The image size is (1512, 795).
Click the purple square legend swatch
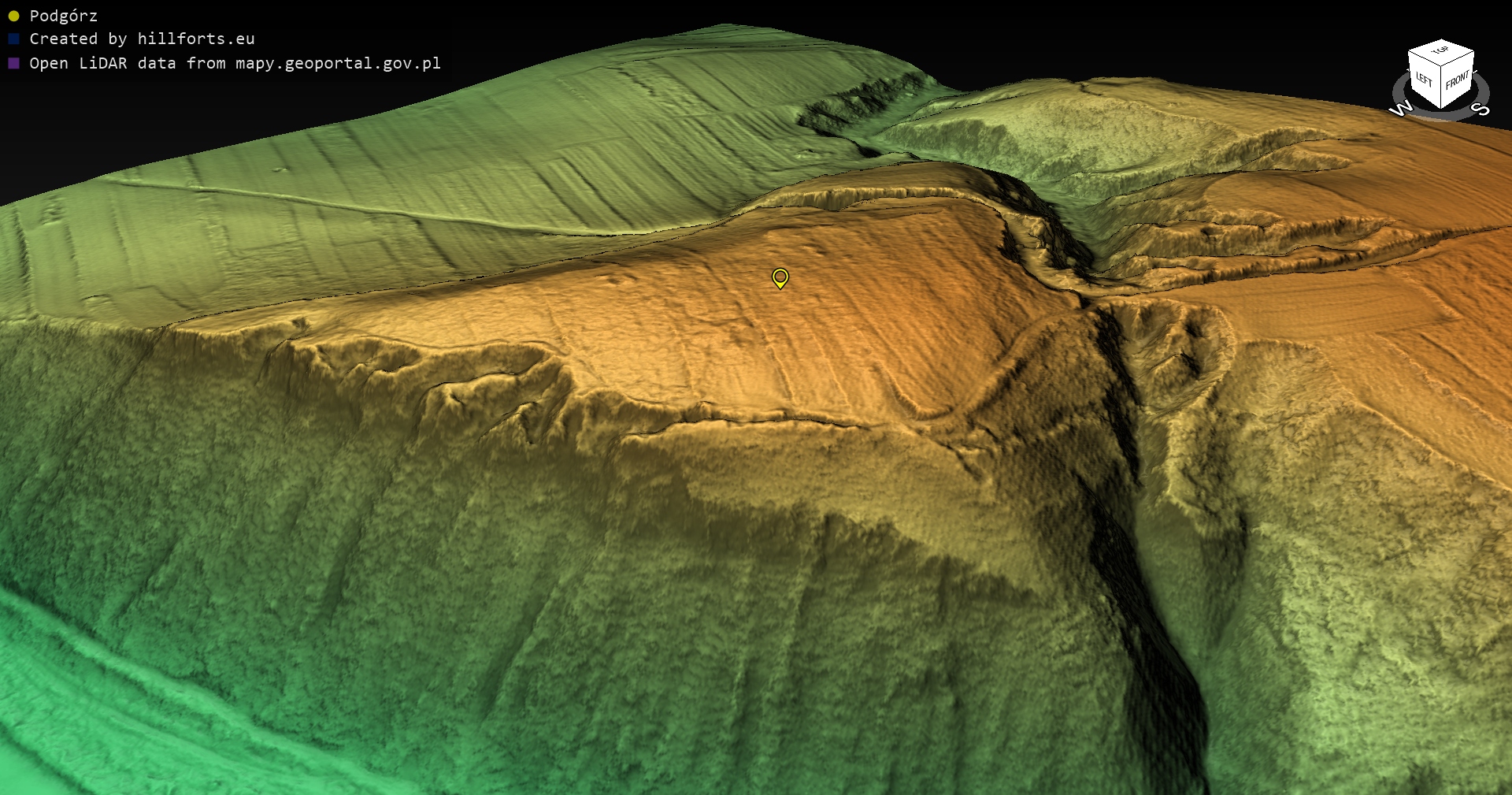[x=13, y=63]
